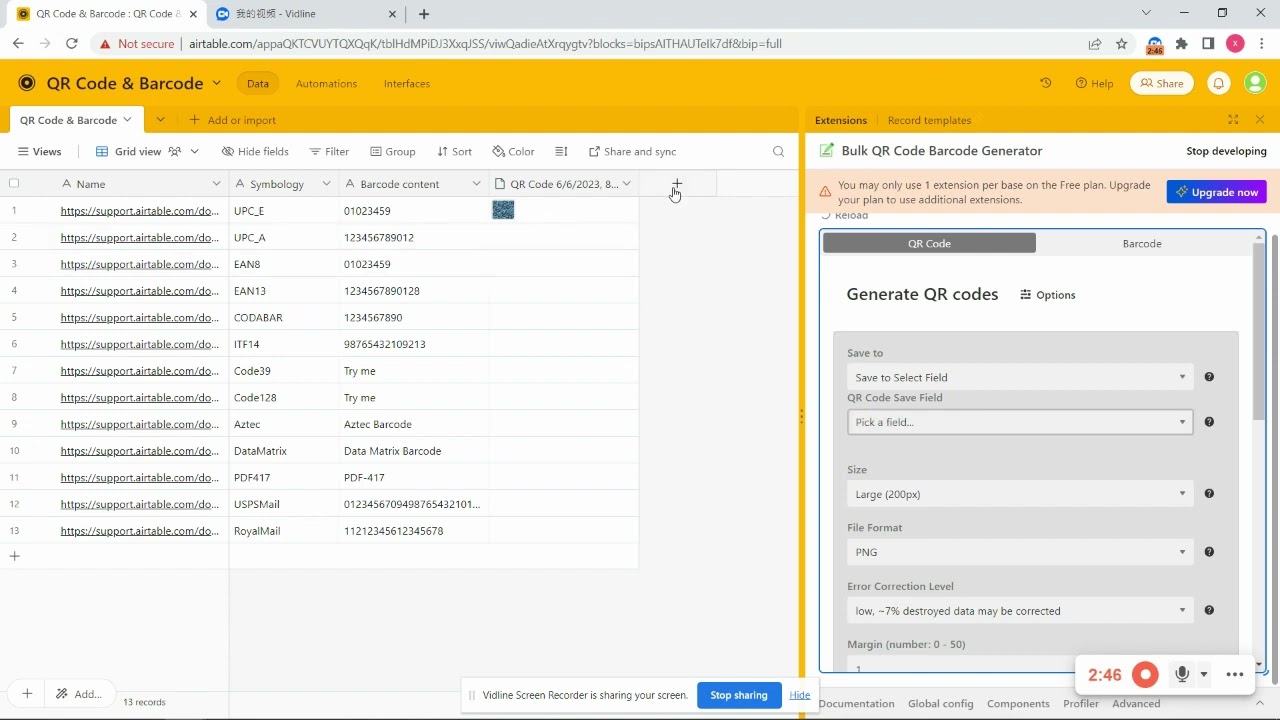Show help for Size option
1280x720 pixels.
1209,494
